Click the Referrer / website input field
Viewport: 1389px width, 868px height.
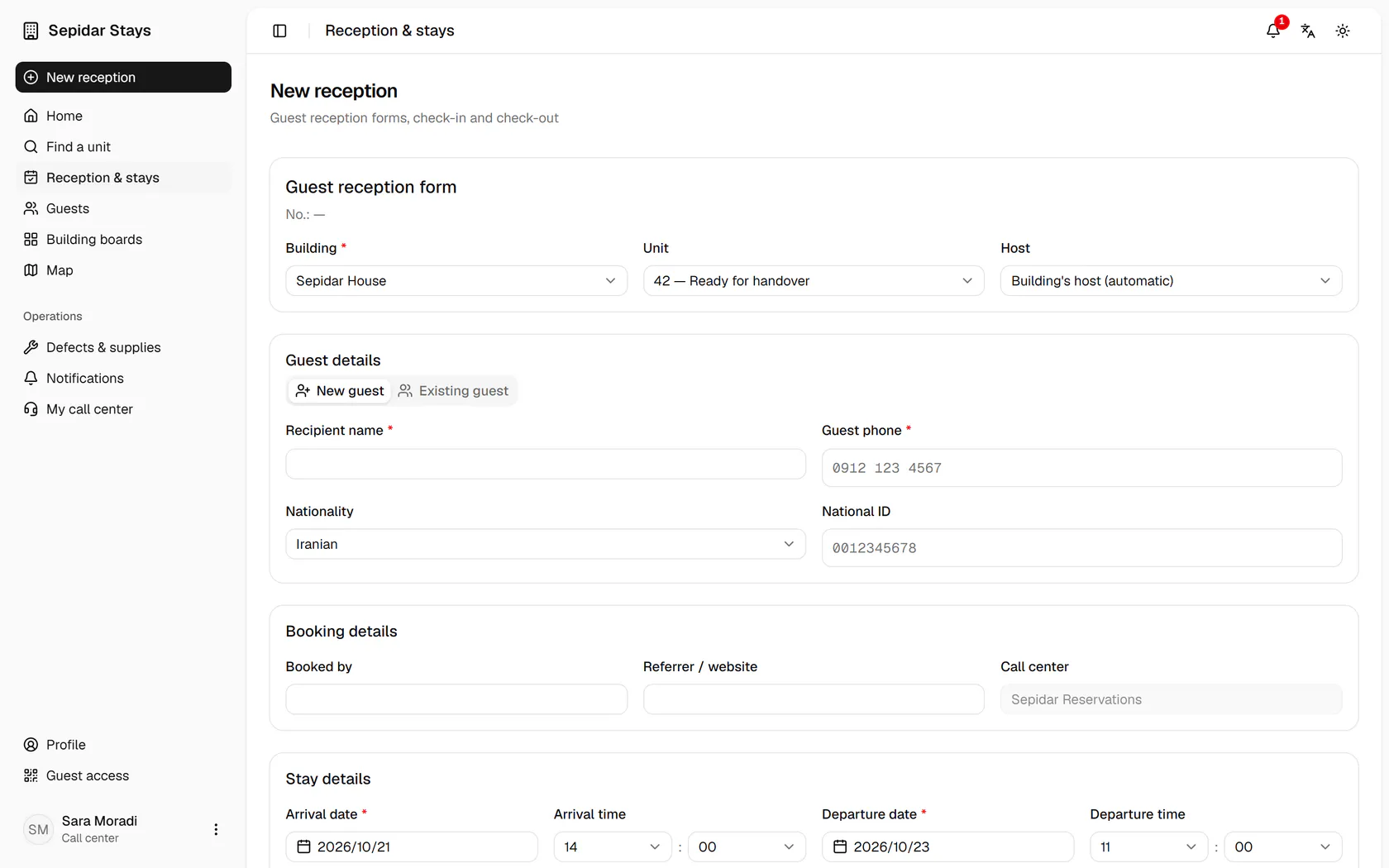[814, 699]
